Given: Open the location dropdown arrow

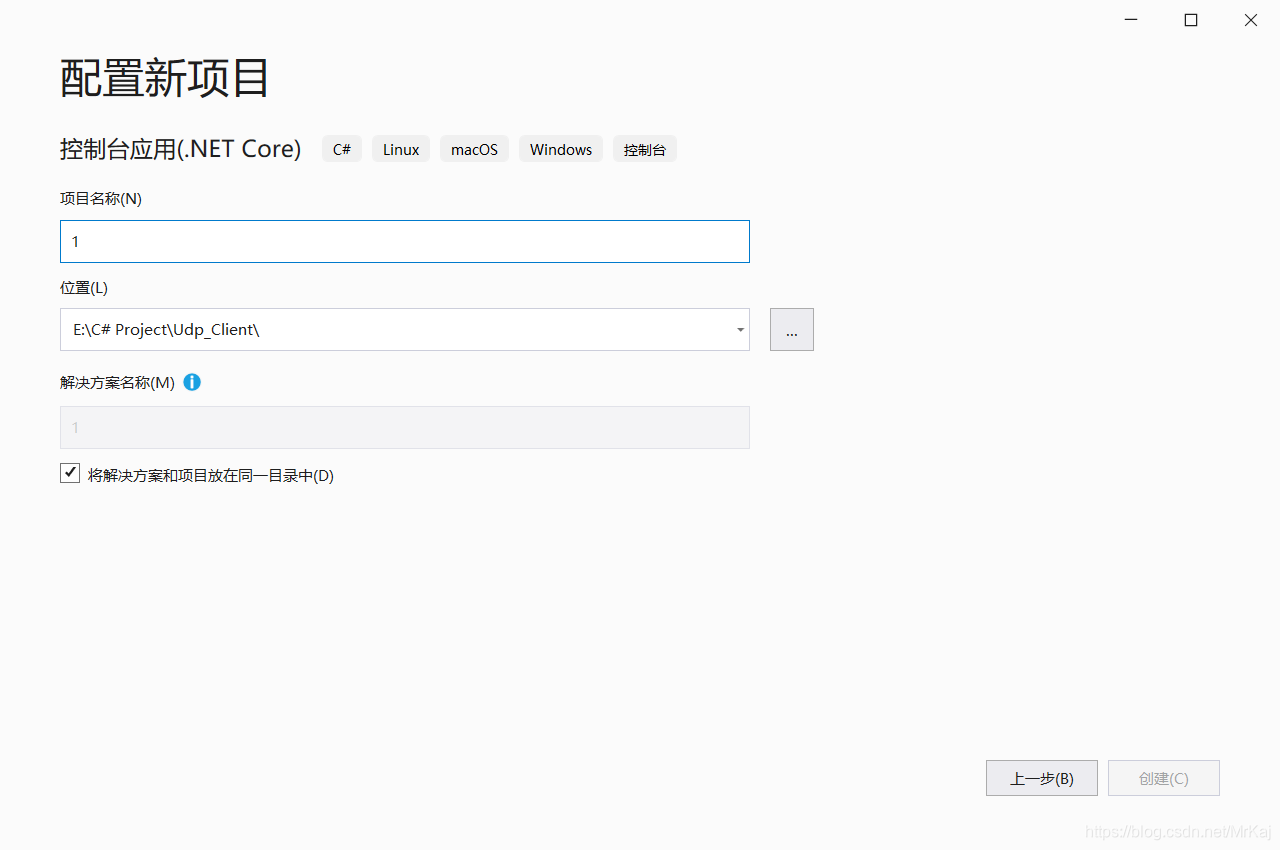Looking at the screenshot, I should [740, 330].
